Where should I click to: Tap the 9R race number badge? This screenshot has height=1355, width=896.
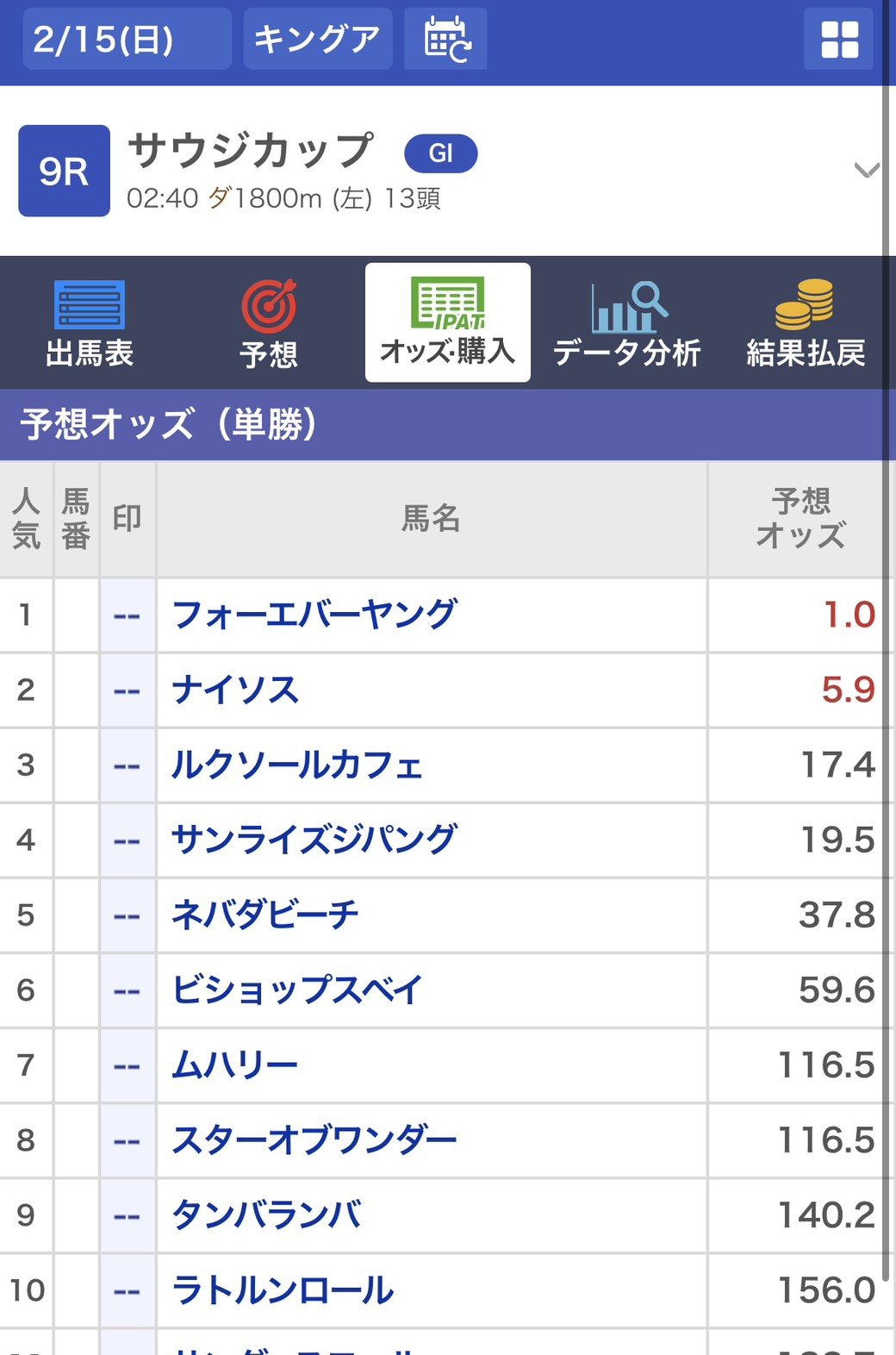(x=64, y=171)
